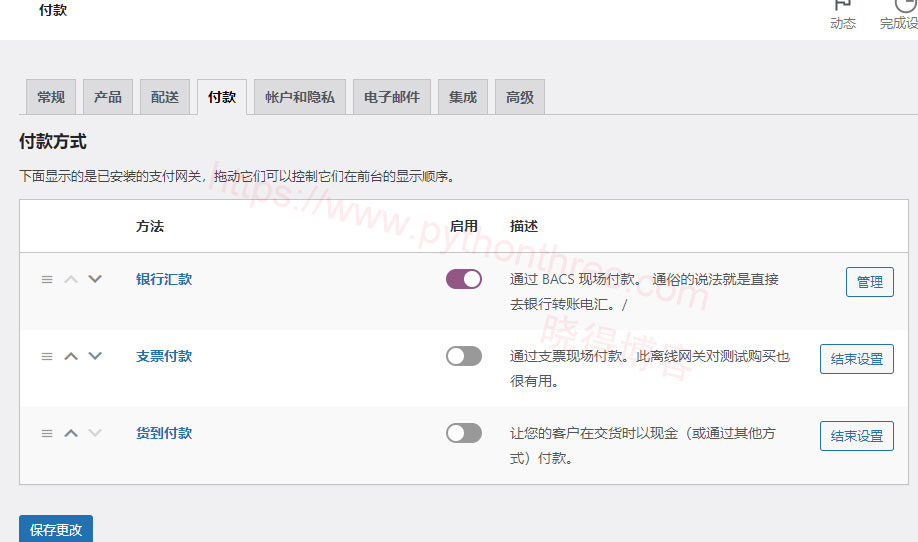Image resolution: width=918 pixels, height=542 pixels.
Task: Save changes with 保存更改 button
Action: tap(56, 529)
